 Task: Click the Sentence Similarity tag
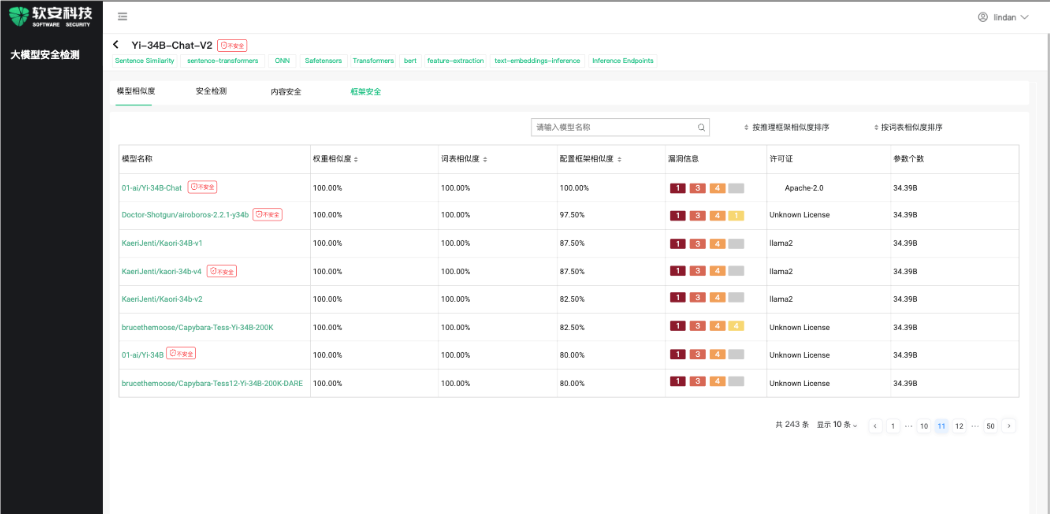point(145,61)
